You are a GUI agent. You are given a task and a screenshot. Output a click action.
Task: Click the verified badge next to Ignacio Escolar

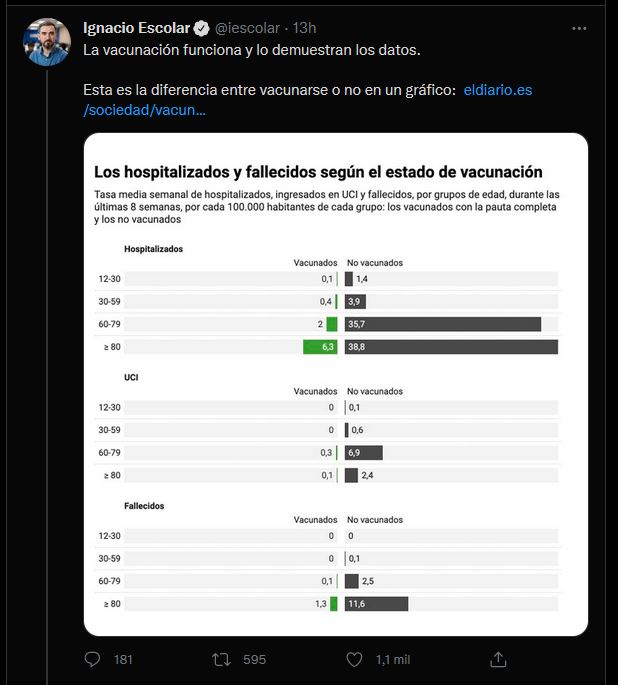[x=201, y=28]
